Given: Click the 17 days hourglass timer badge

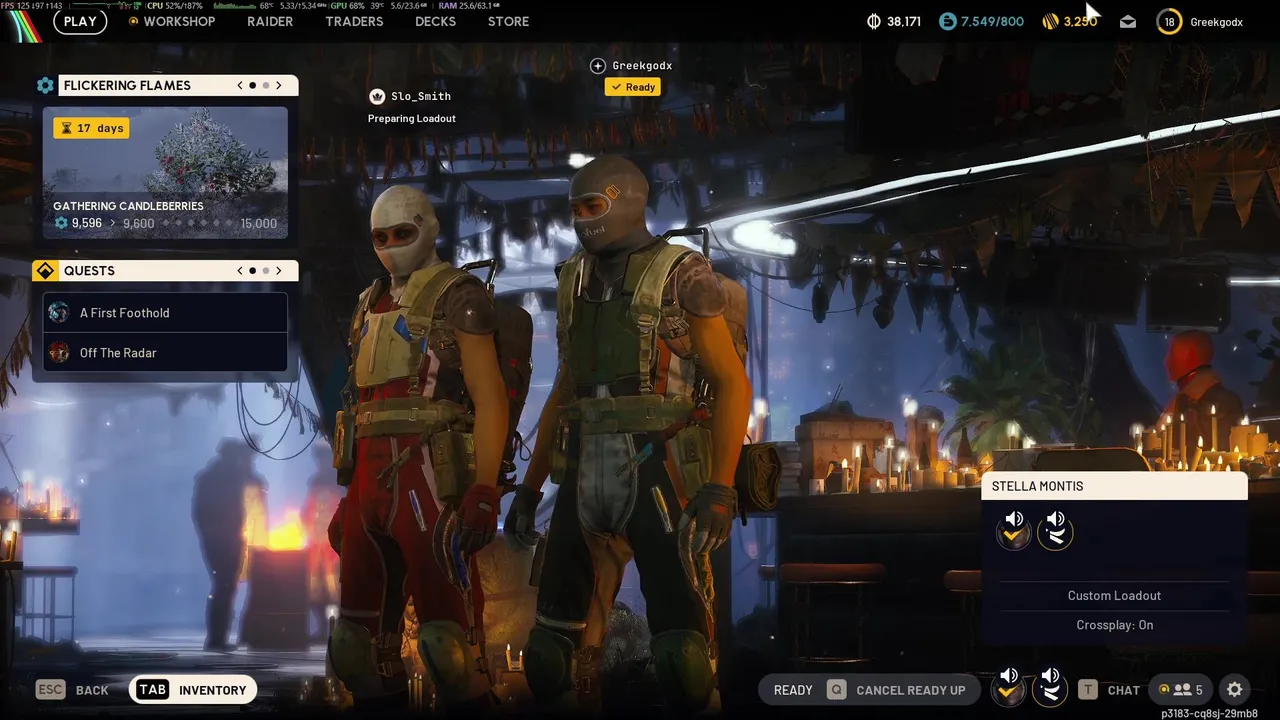Looking at the screenshot, I should click(91, 128).
